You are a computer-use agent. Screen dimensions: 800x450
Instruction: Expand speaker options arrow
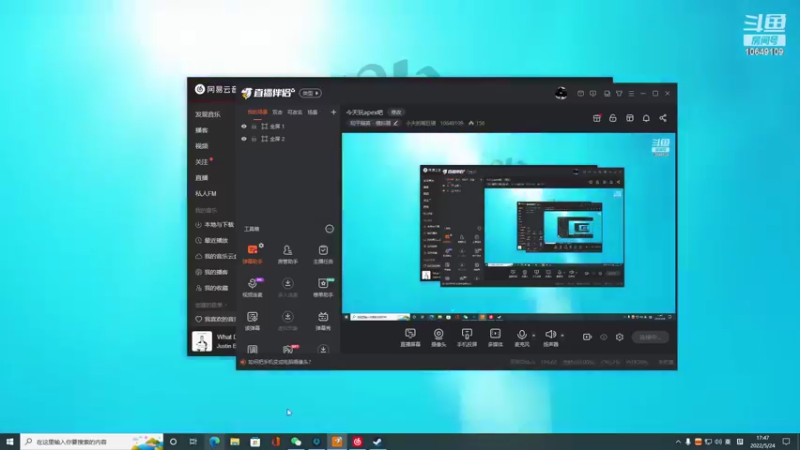coord(562,335)
